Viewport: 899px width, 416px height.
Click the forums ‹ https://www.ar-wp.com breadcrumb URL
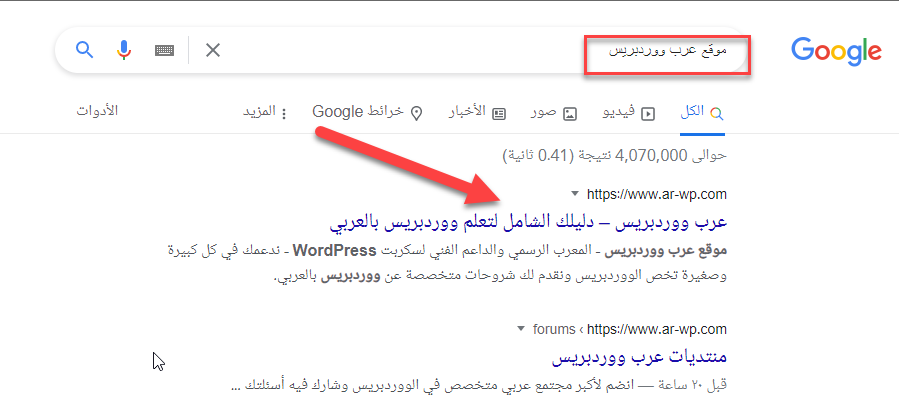pyautogui.click(x=630, y=329)
